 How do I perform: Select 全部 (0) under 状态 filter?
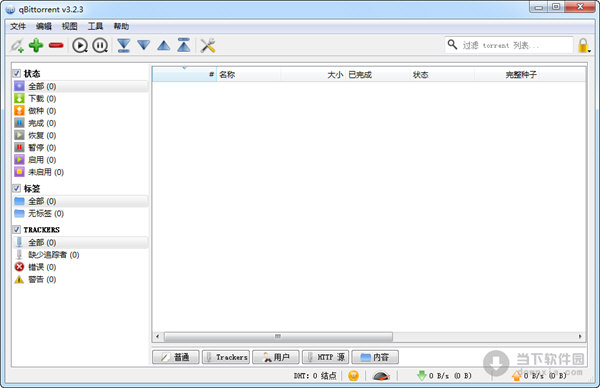click(80, 86)
